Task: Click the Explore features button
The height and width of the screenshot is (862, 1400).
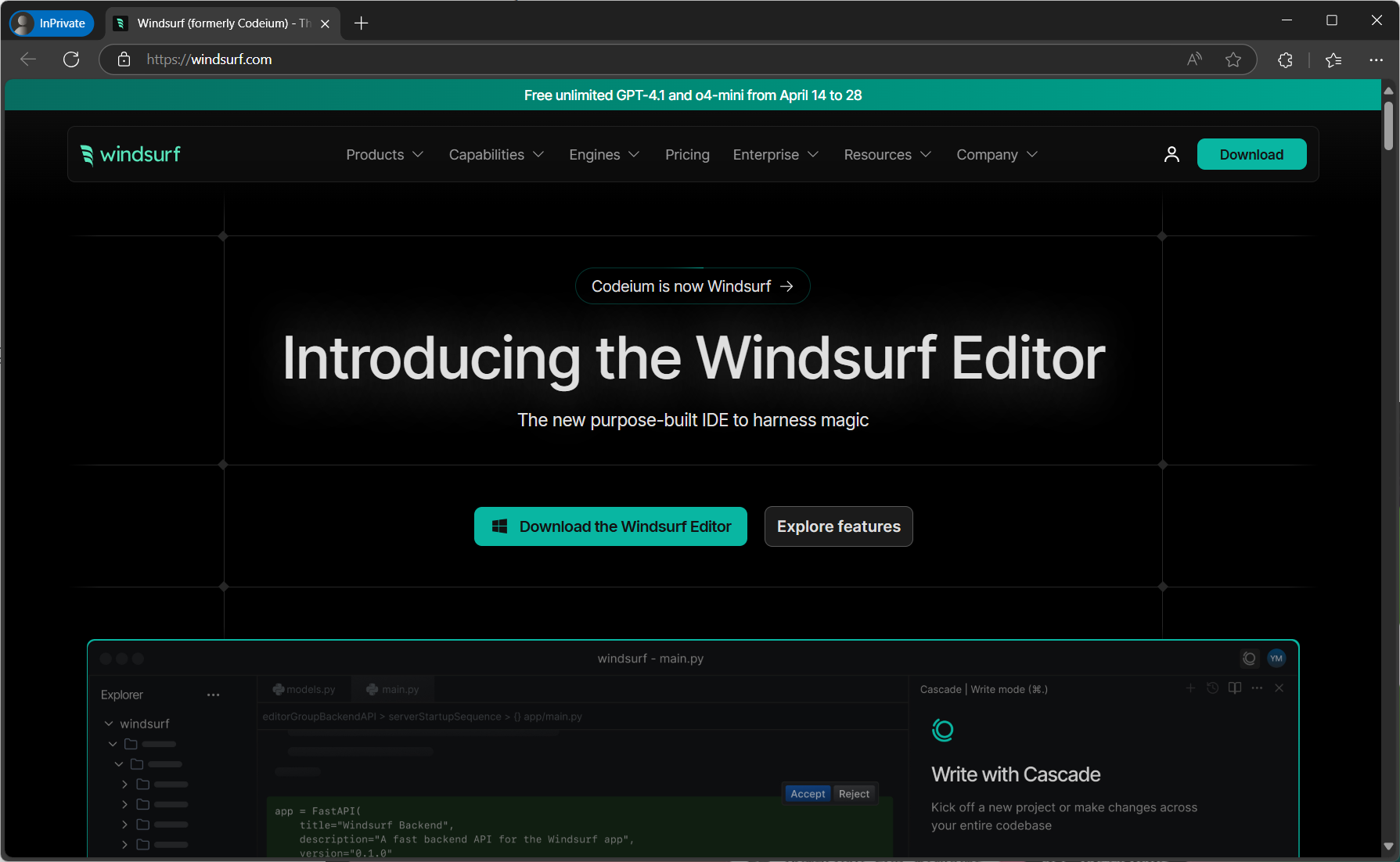Action: (x=838, y=526)
